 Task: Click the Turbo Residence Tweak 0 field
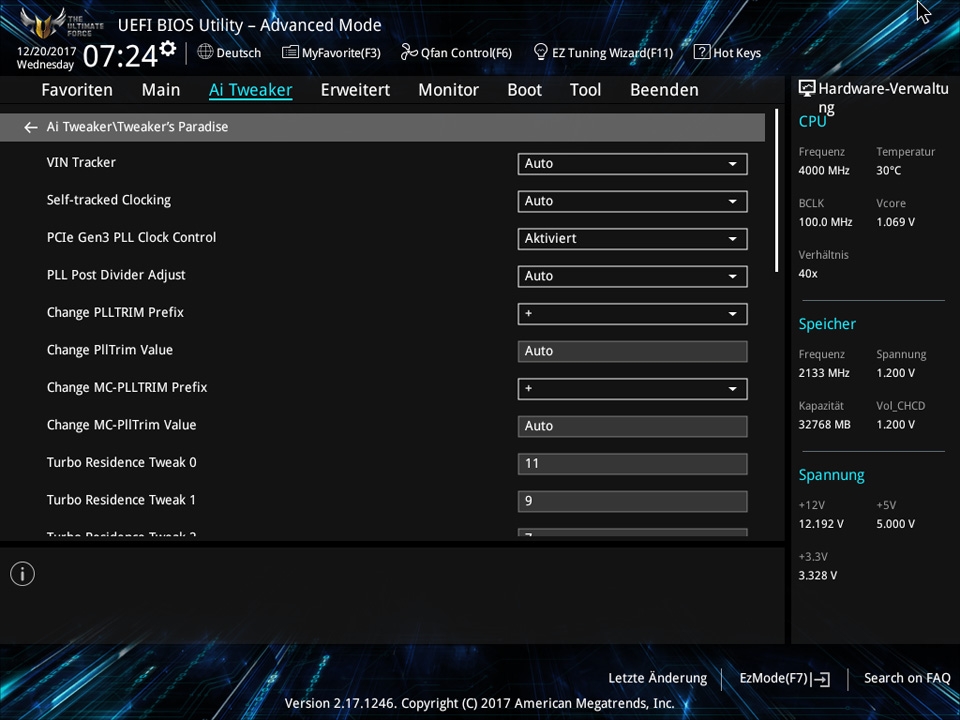pyautogui.click(x=632, y=463)
